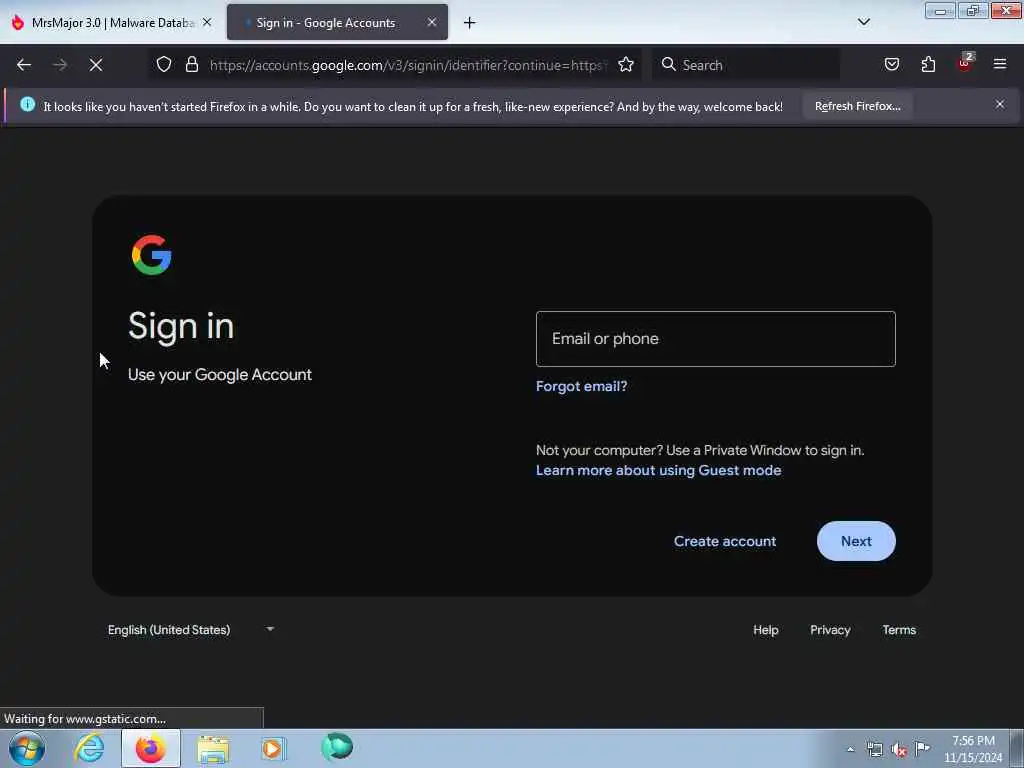1024x768 pixels.
Task: List all tabs chevron
Action: 863,22
